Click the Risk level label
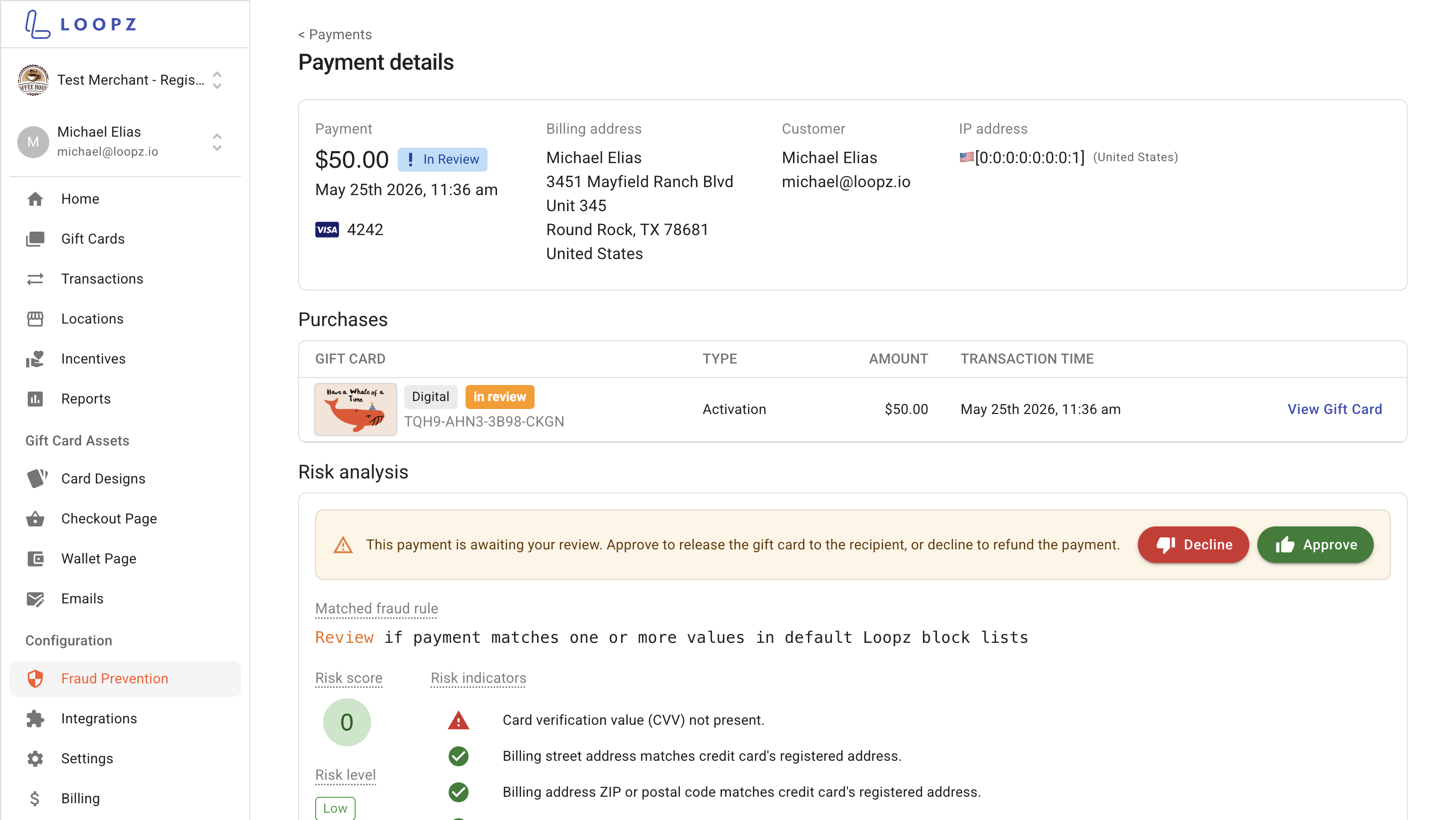1456x820 pixels. [345, 775]
